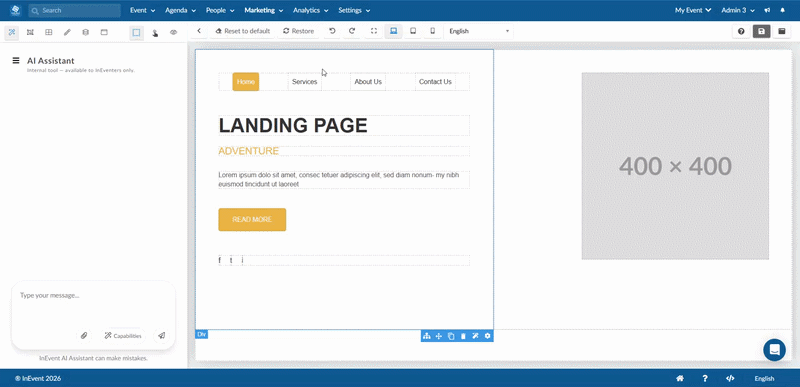Click the Div label tag
The height and width of the screenshot is (387, 800).
pos(202,334)
